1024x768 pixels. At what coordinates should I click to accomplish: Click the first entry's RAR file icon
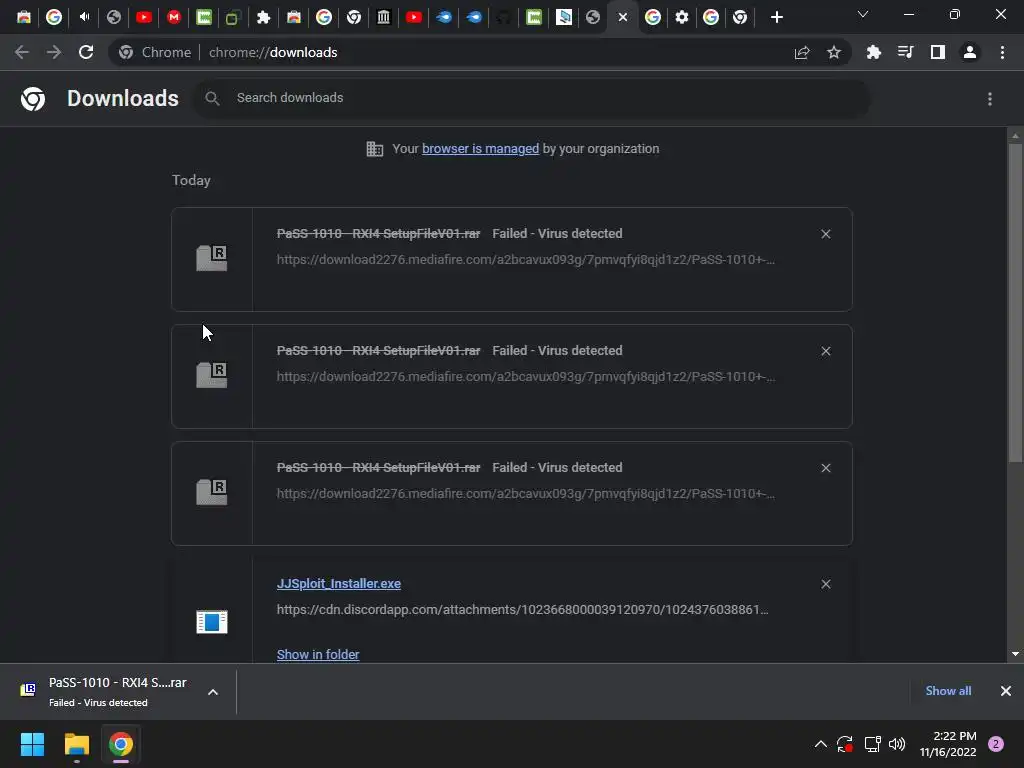point(212,258)
